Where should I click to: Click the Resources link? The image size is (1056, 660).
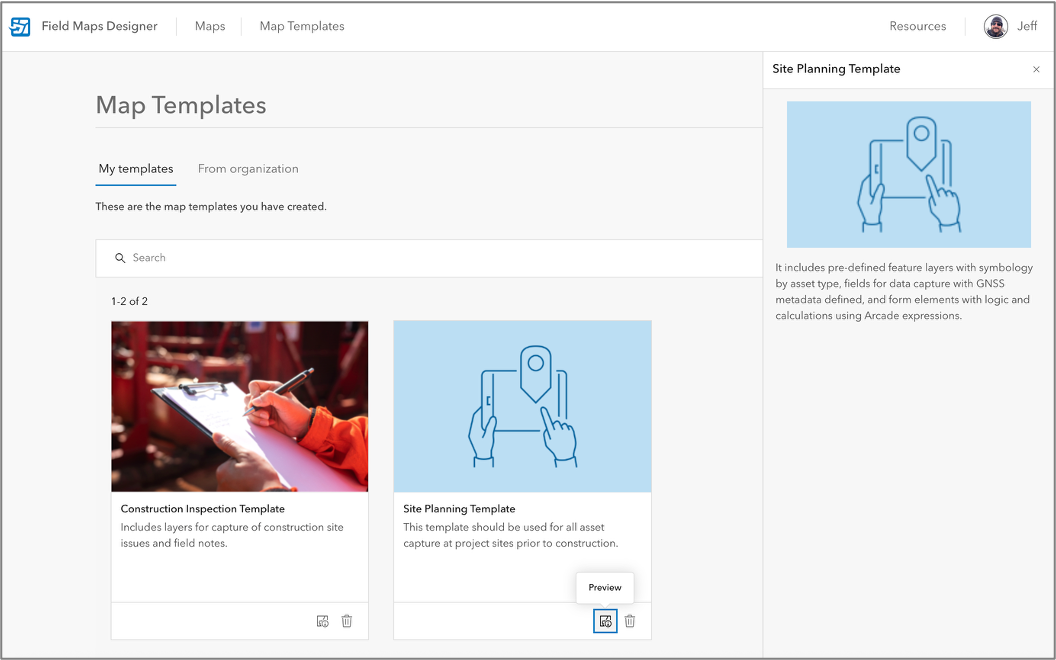click(x=917, y=26)
